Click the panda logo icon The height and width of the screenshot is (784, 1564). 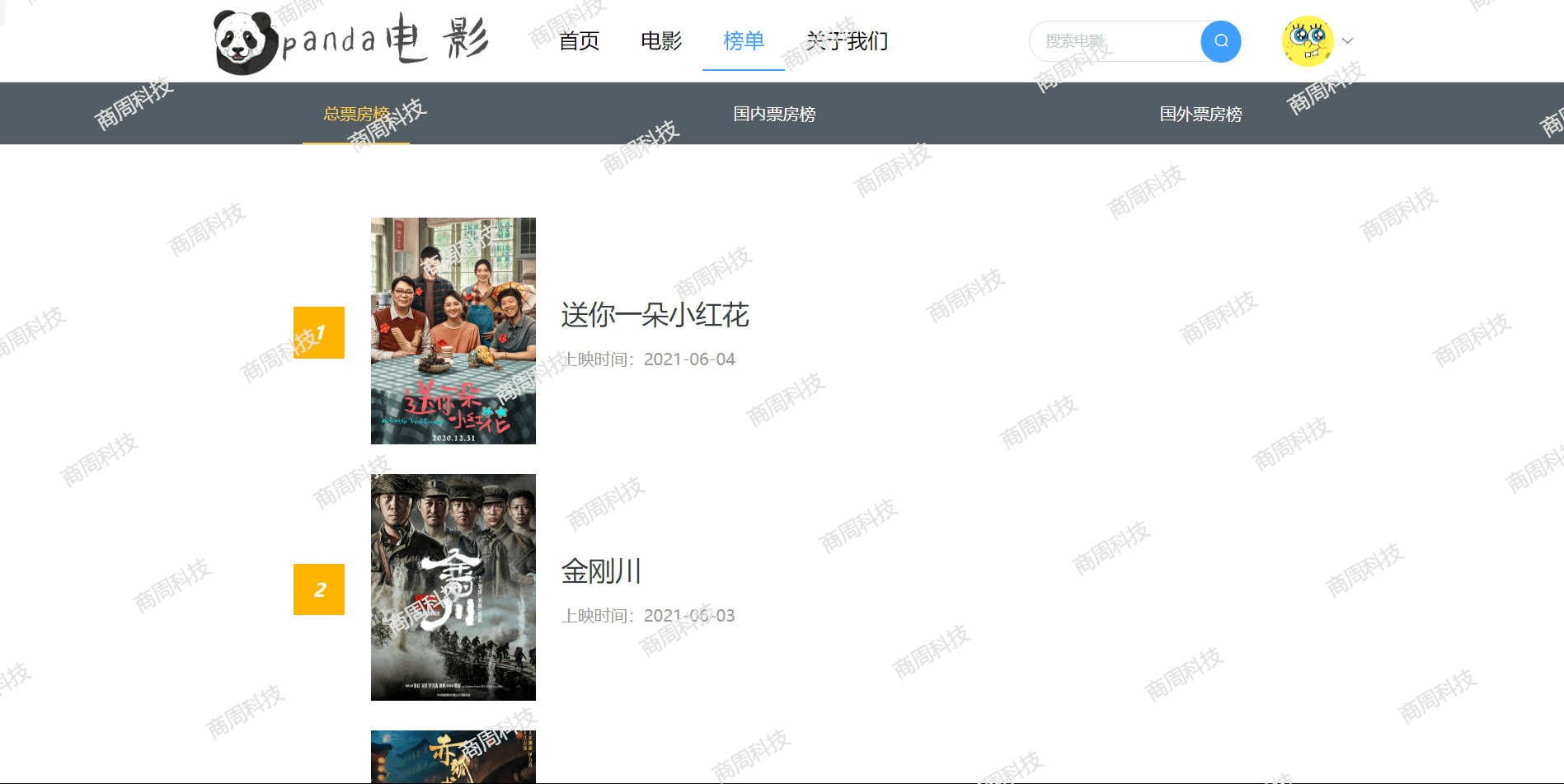pyautogui.click(x=246, y=43)
